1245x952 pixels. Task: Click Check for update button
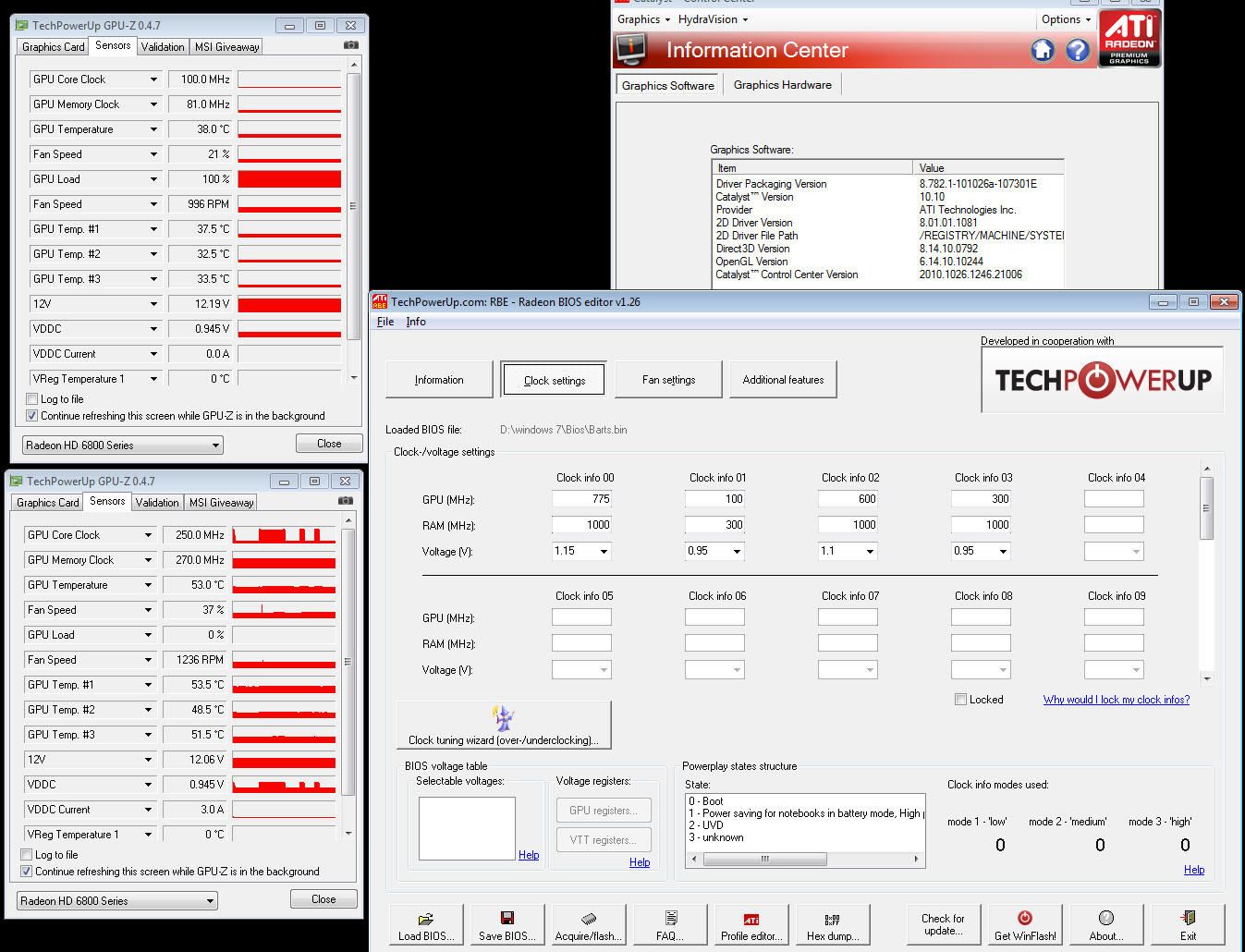[x=943, y=926]
